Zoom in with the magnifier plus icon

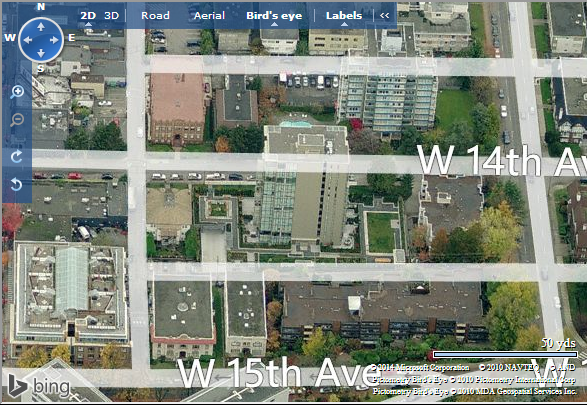point(17,92)
